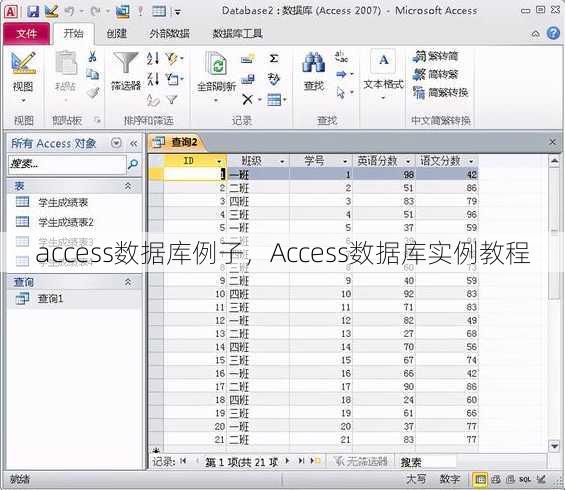565x490 pixels.
Task: Go to last record navigation button
Action: [301, 461]
